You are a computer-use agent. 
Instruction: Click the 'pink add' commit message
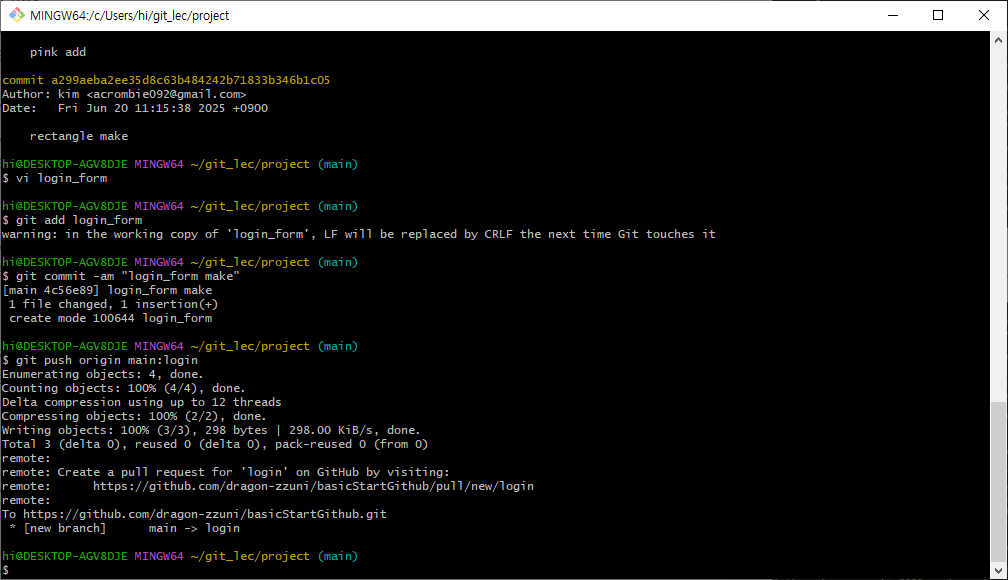[x=58, y=52]
